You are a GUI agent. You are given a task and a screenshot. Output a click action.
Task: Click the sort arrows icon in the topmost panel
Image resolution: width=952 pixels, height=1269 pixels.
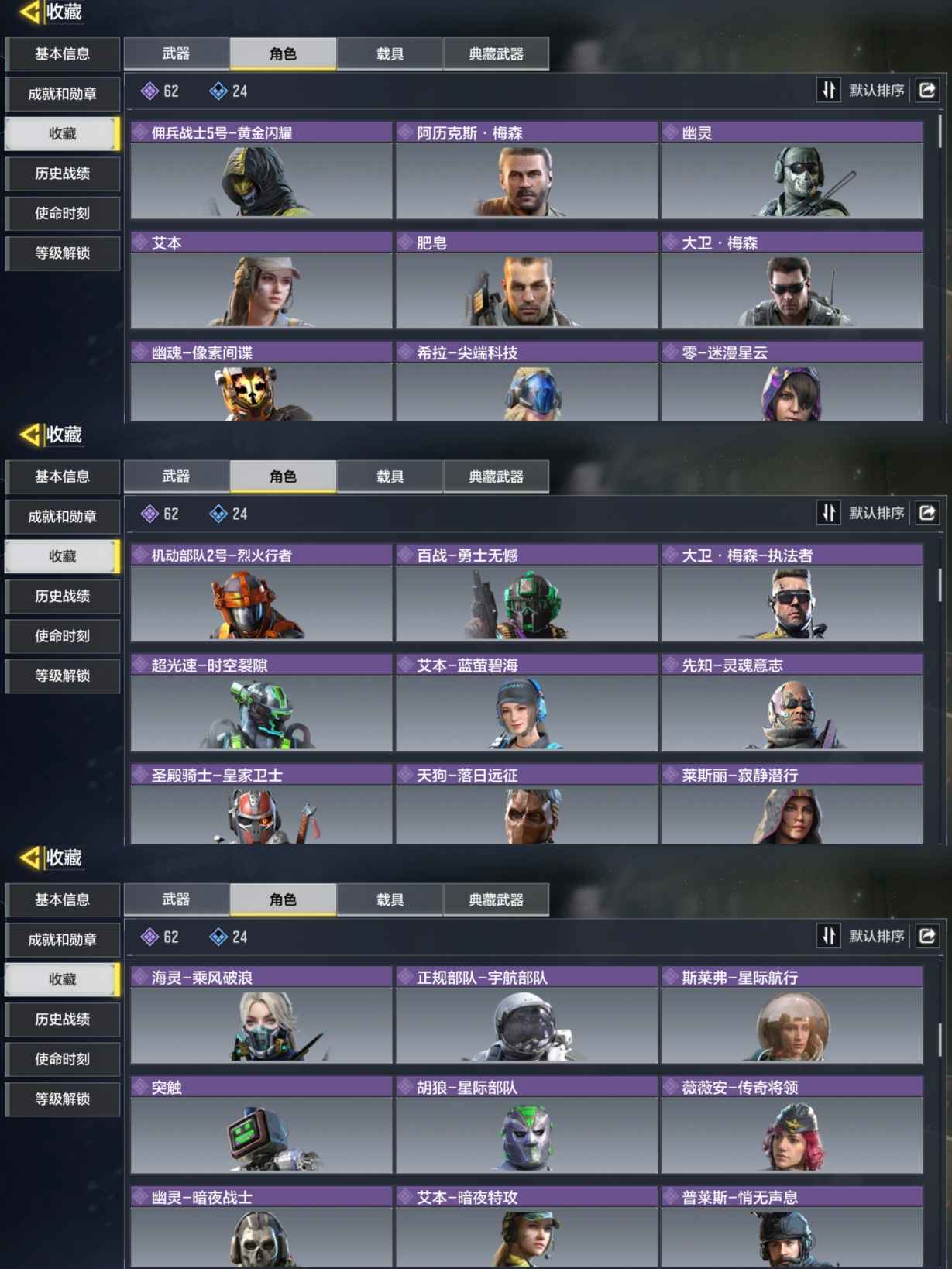(829, 91)
